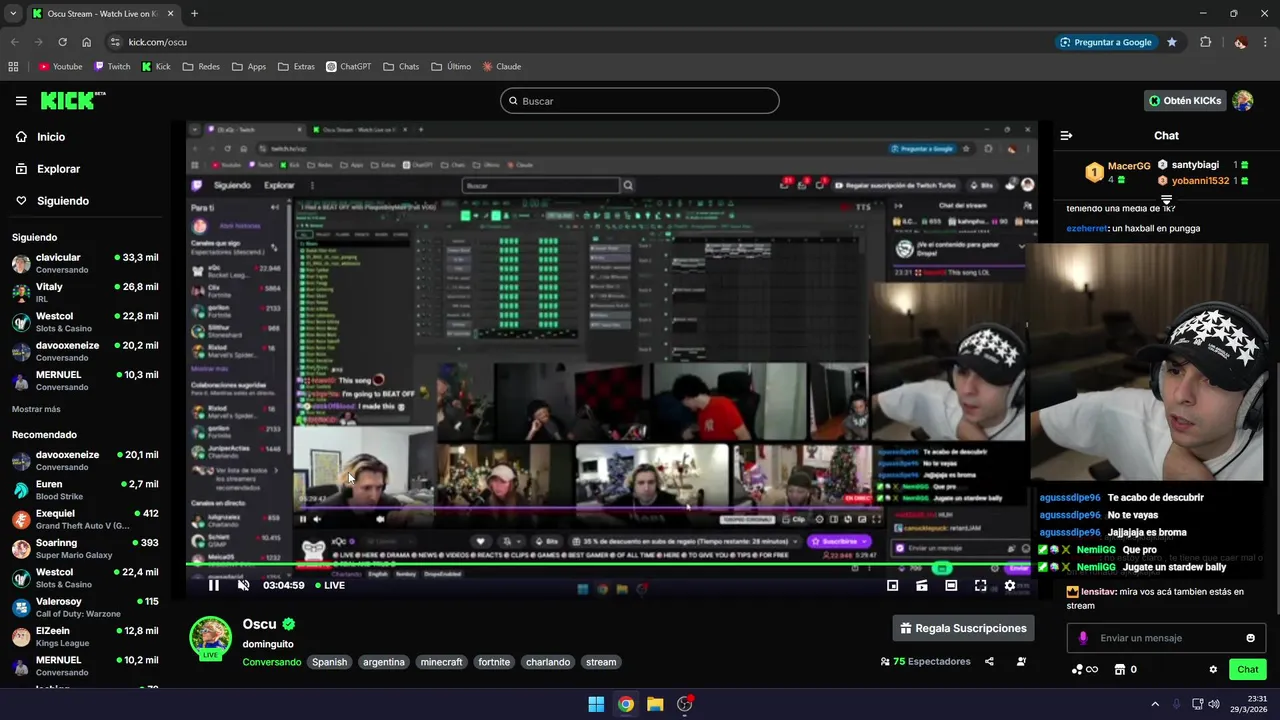Click Regala Suscripciones button
Viewport: 1280px width, 720px height.
tap(963, 628)
